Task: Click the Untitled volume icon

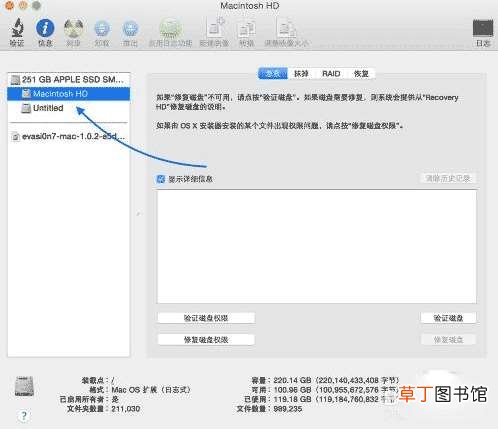Action: point(26,108)
